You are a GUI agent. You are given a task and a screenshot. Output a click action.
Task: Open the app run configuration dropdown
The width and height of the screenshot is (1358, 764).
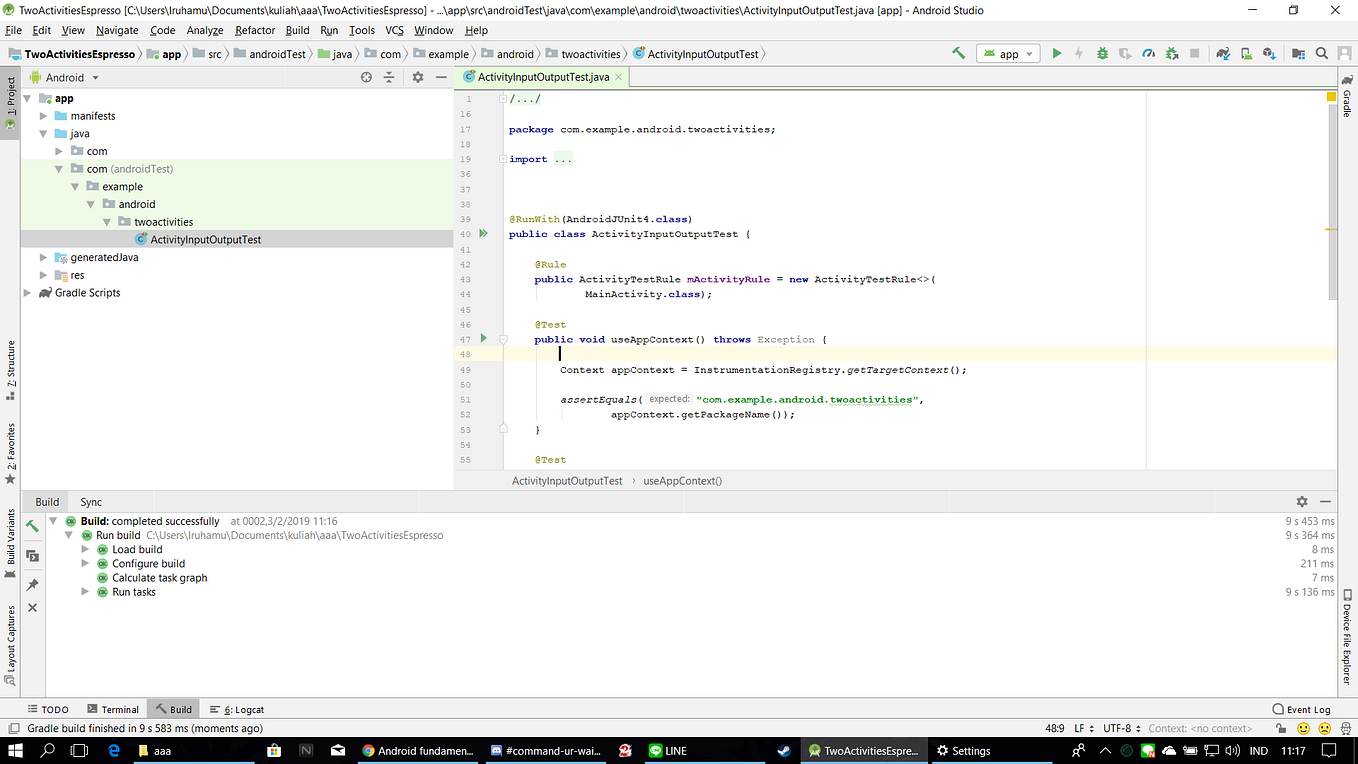(x=1008, y=53)
